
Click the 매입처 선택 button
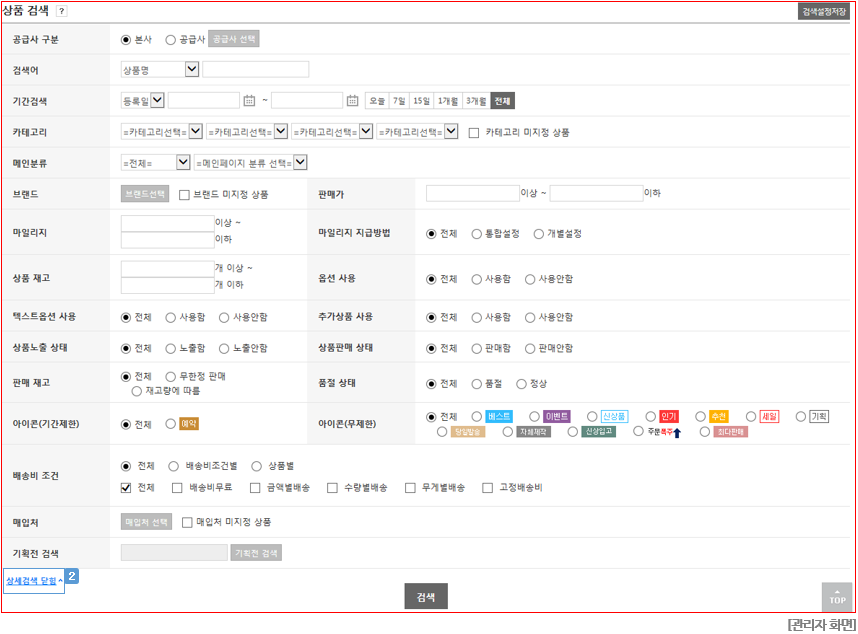pos(146,522)
